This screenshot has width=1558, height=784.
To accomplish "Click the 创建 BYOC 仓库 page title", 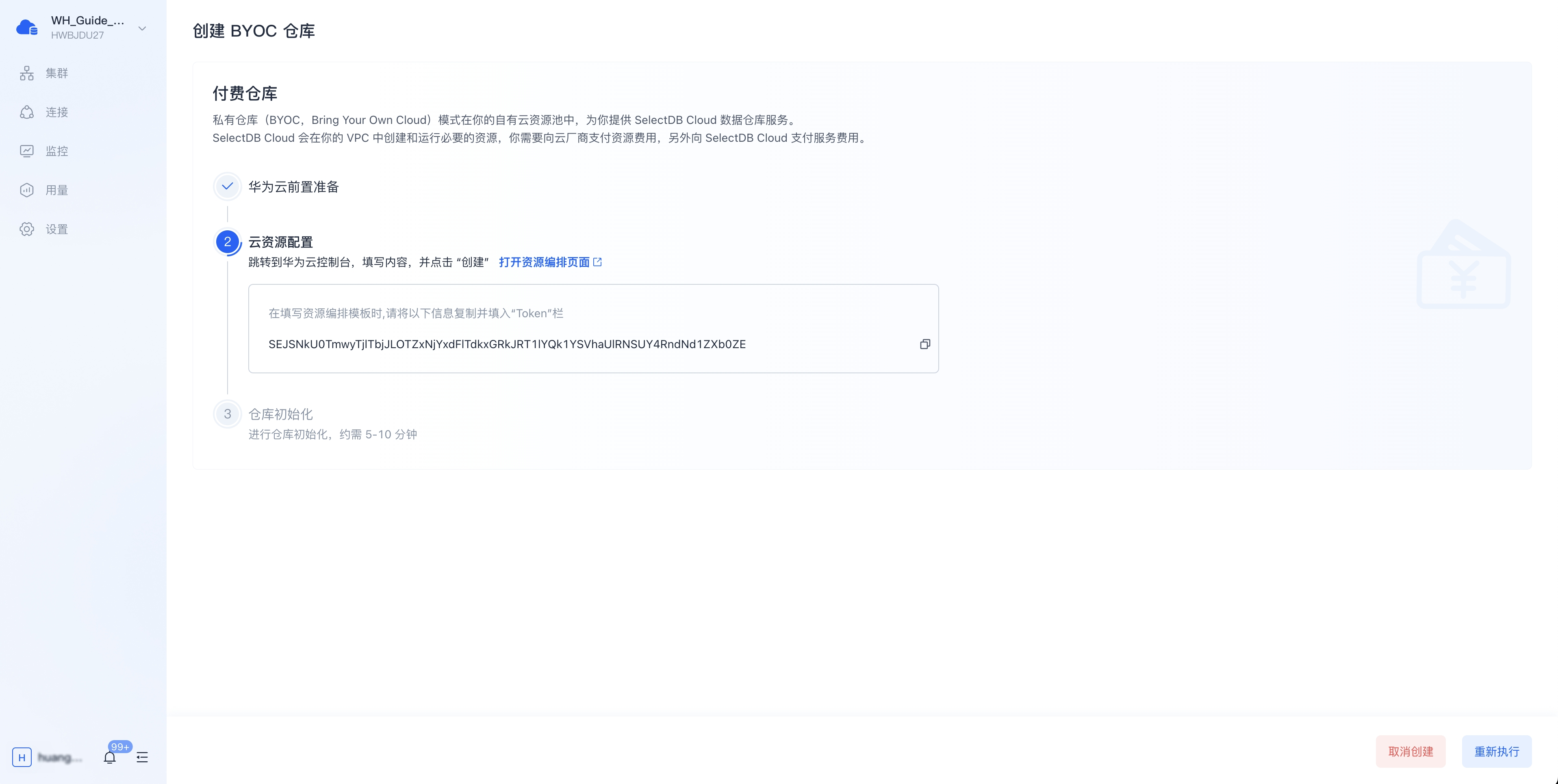I will tap(254, 31).
